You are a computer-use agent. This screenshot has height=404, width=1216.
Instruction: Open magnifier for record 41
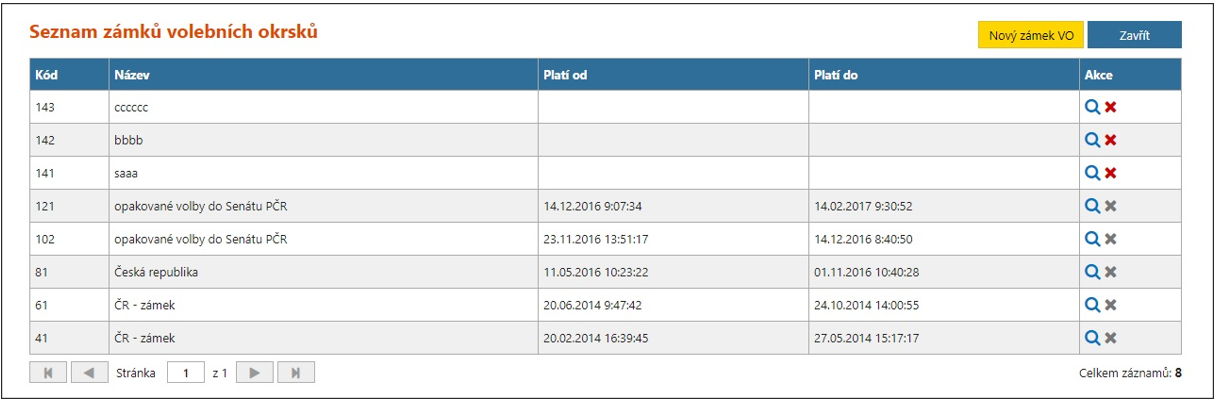(1092, 338)
